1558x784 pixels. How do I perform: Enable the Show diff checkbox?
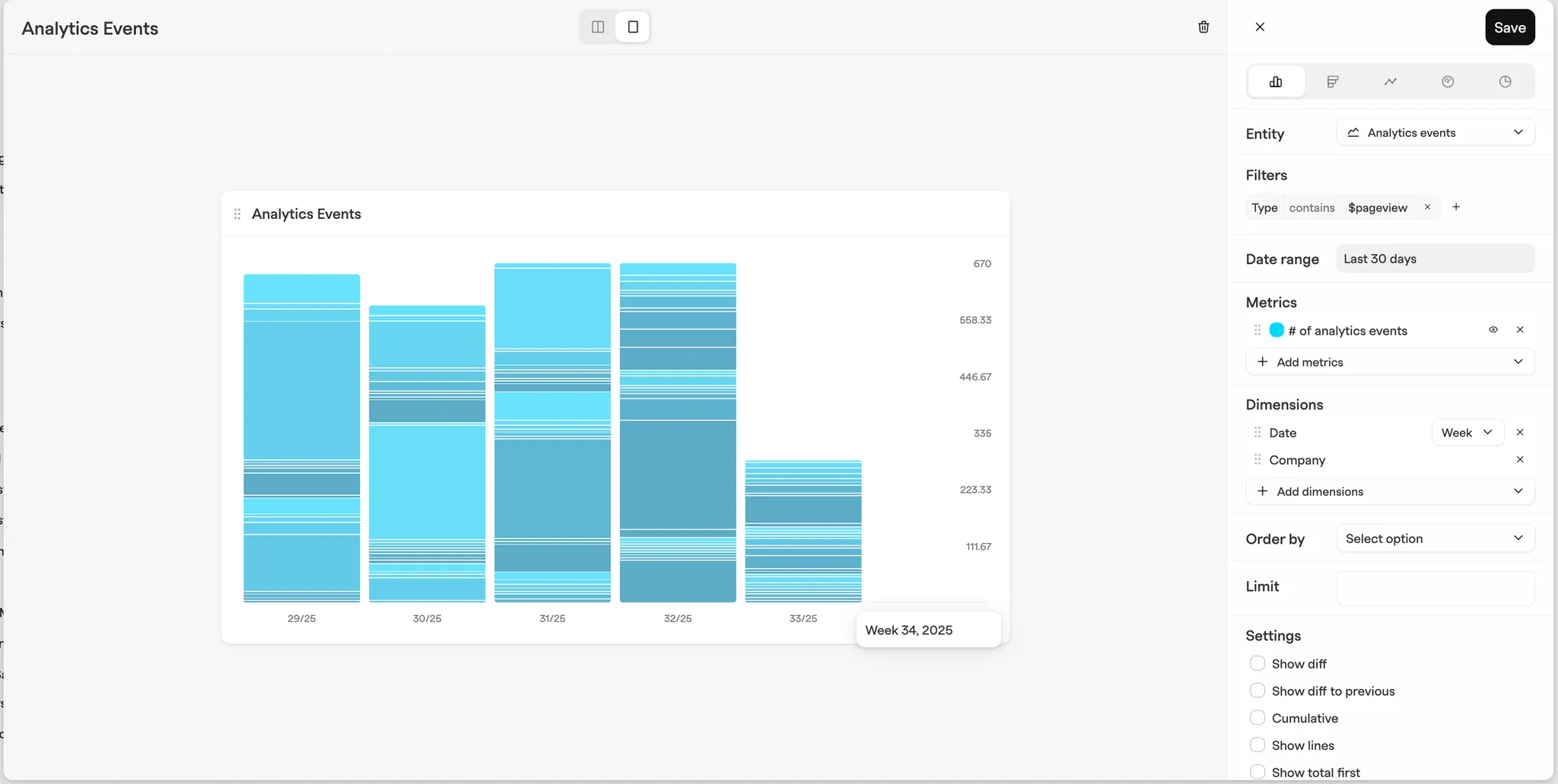coord(1258,663)
